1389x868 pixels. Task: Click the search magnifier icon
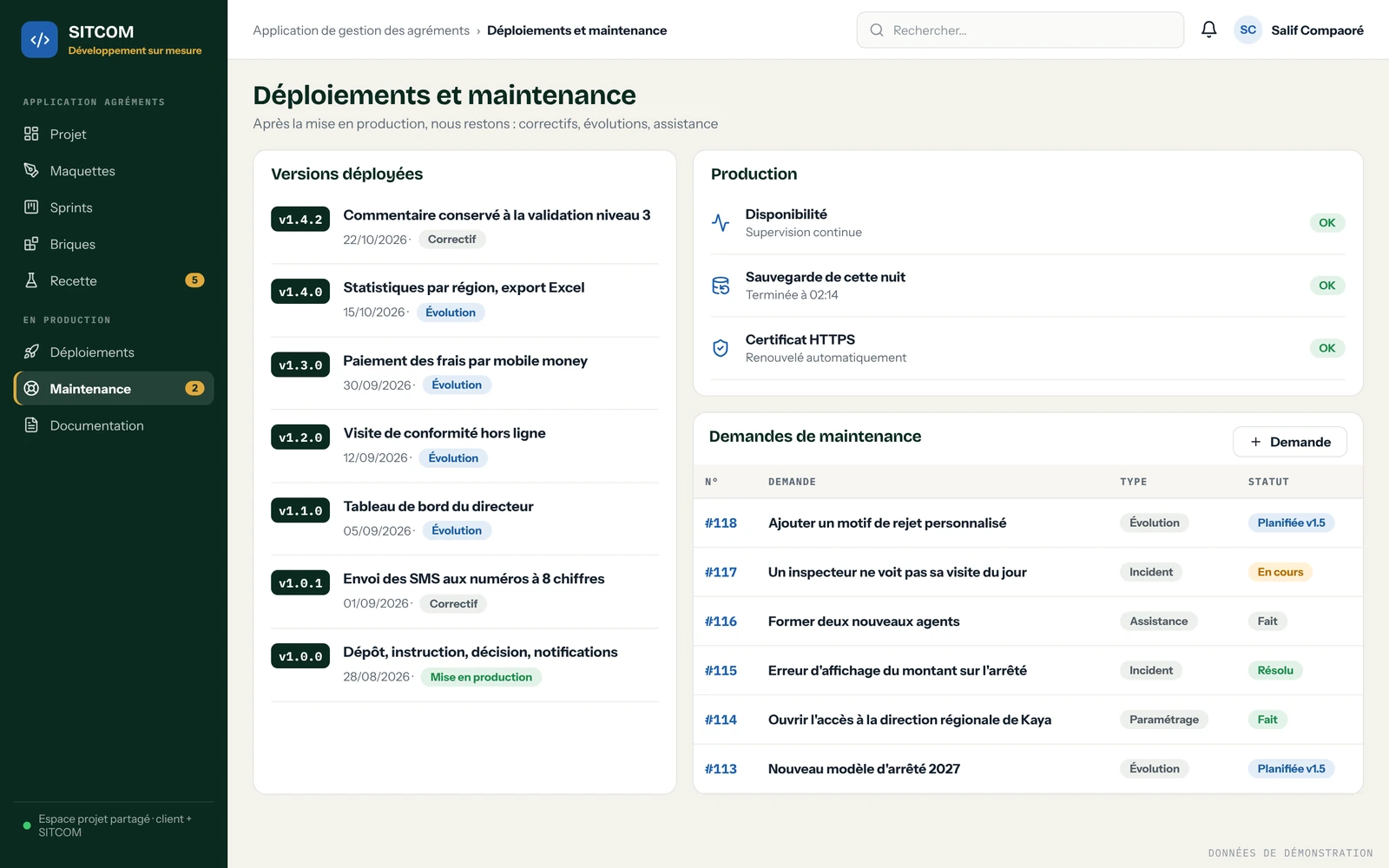(x=877, y=30)
